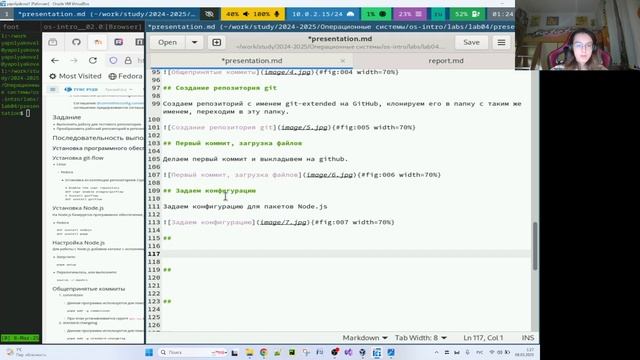Open Fedora bookmark

click(x=126, y=76)
